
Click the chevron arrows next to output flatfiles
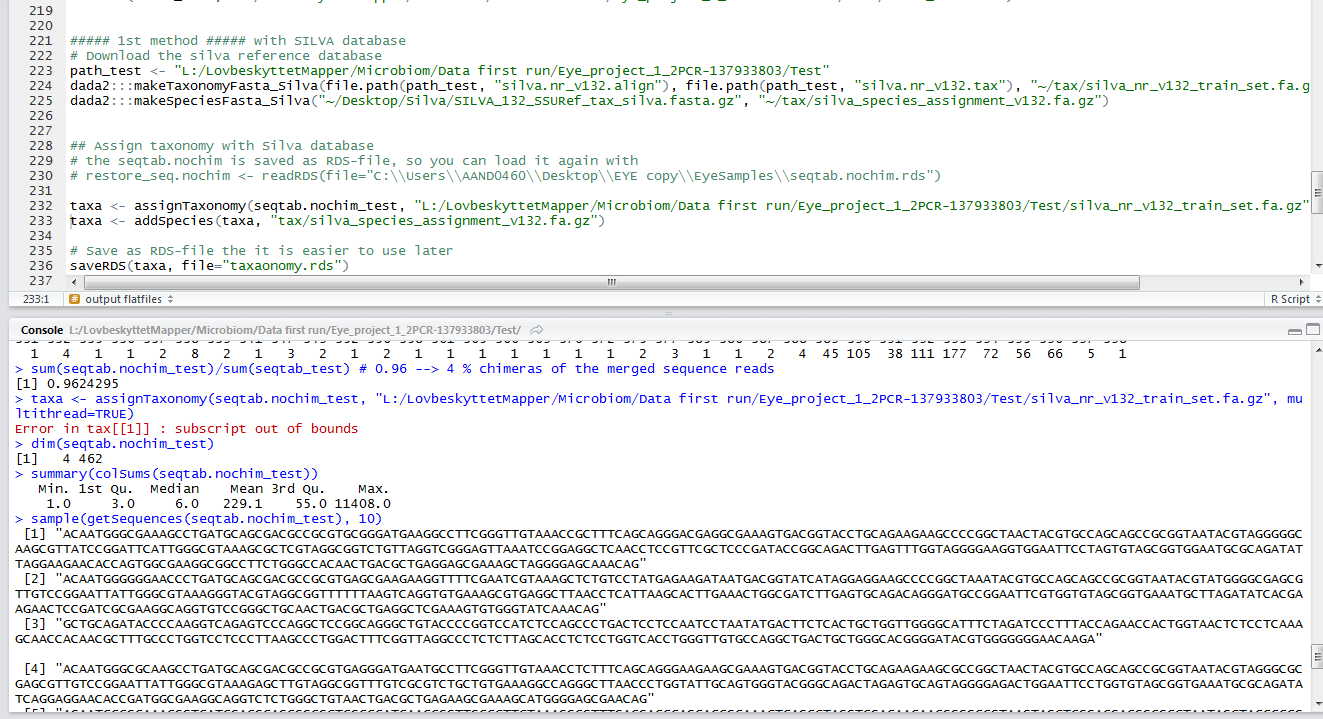tap(170, 299)
